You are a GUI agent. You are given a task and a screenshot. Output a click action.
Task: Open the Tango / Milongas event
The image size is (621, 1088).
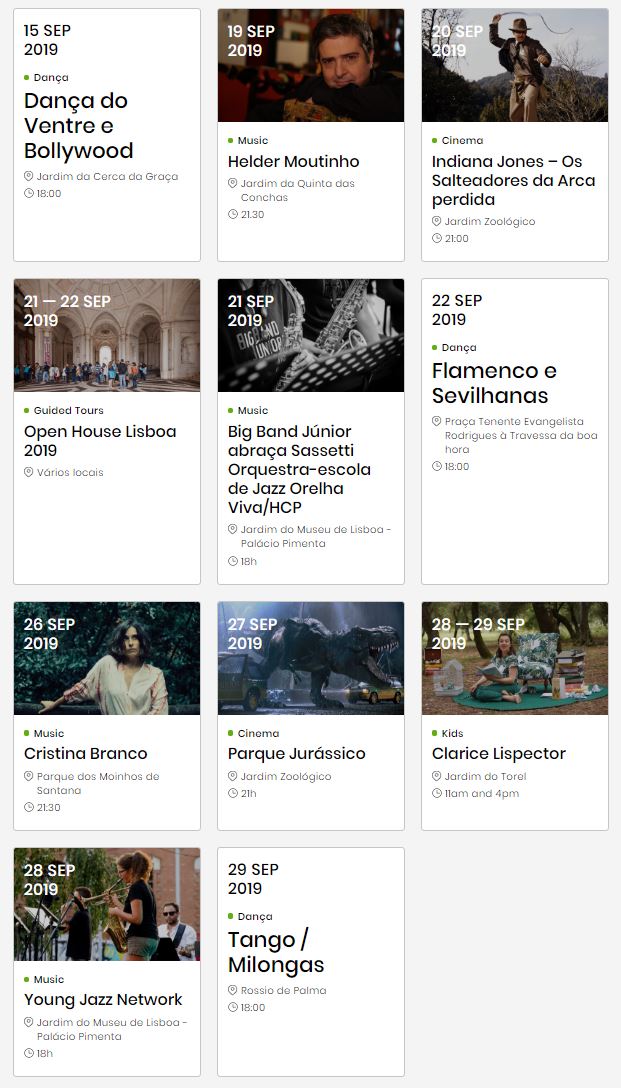coord(276,952)
